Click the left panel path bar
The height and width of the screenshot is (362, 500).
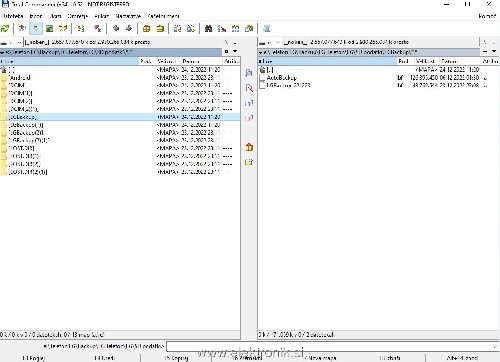coord(111,52)
